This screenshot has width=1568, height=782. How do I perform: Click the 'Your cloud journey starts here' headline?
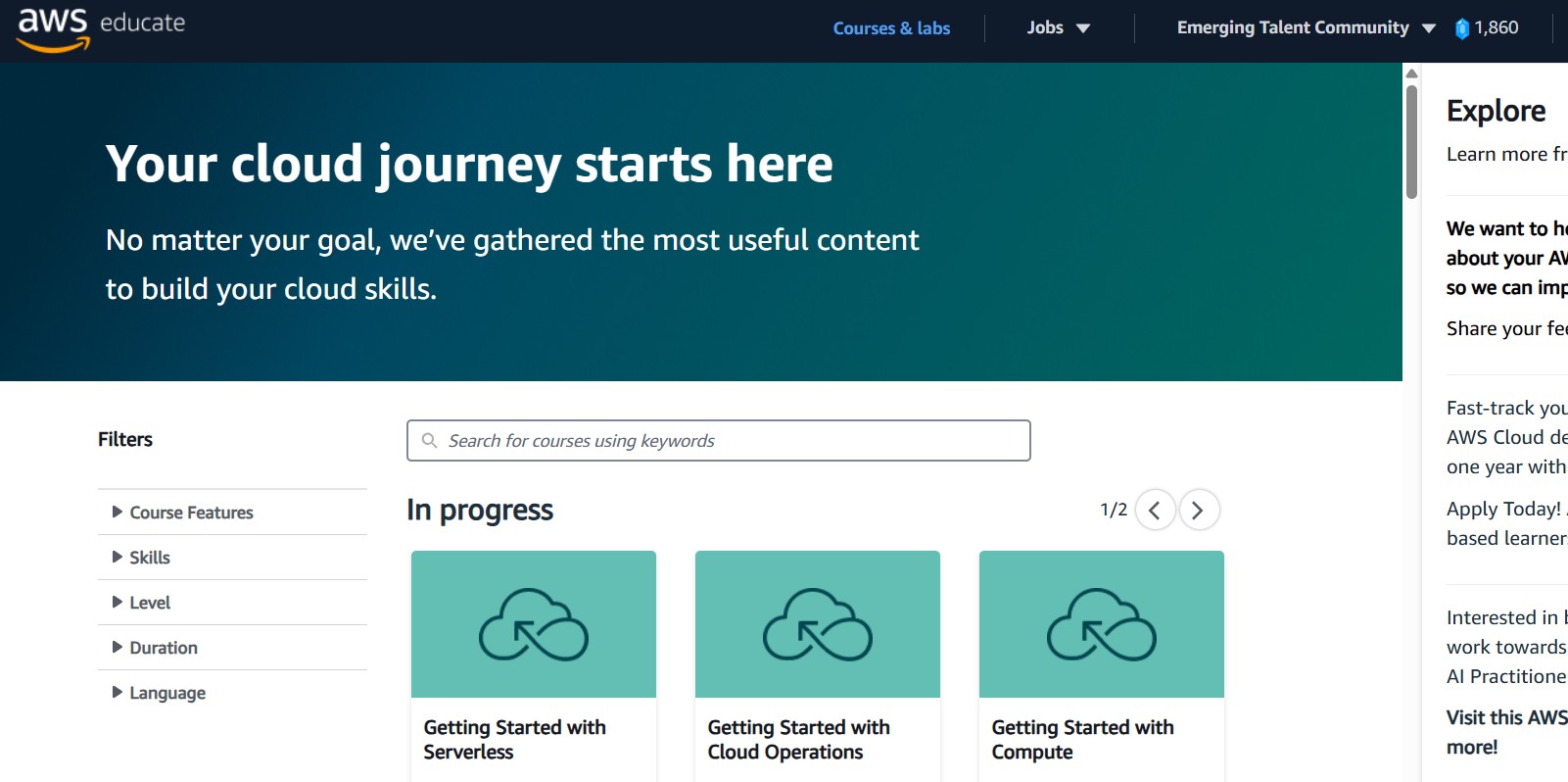tap(469, 164)
